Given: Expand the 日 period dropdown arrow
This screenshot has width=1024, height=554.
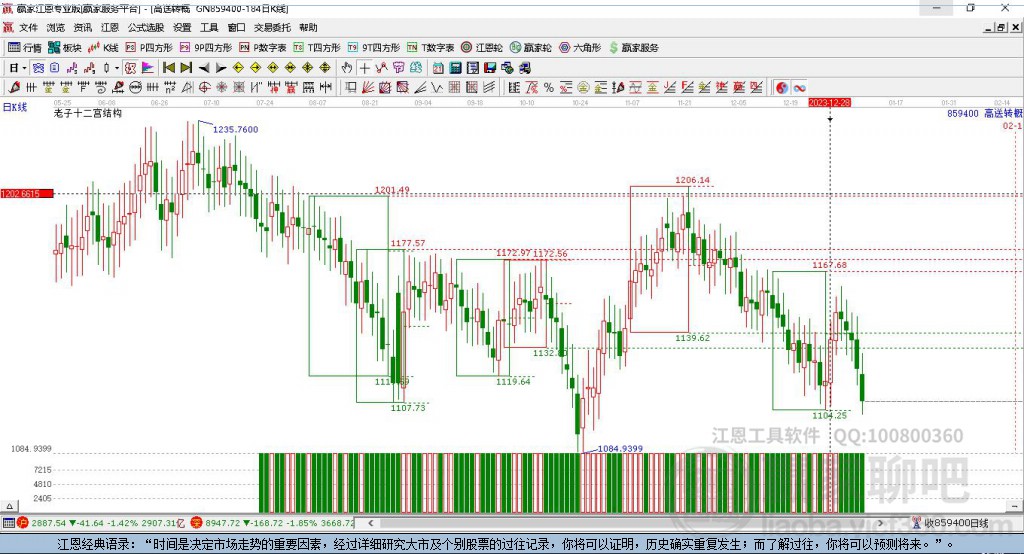Looking at the screenshot, I should [x=24, y=68].
